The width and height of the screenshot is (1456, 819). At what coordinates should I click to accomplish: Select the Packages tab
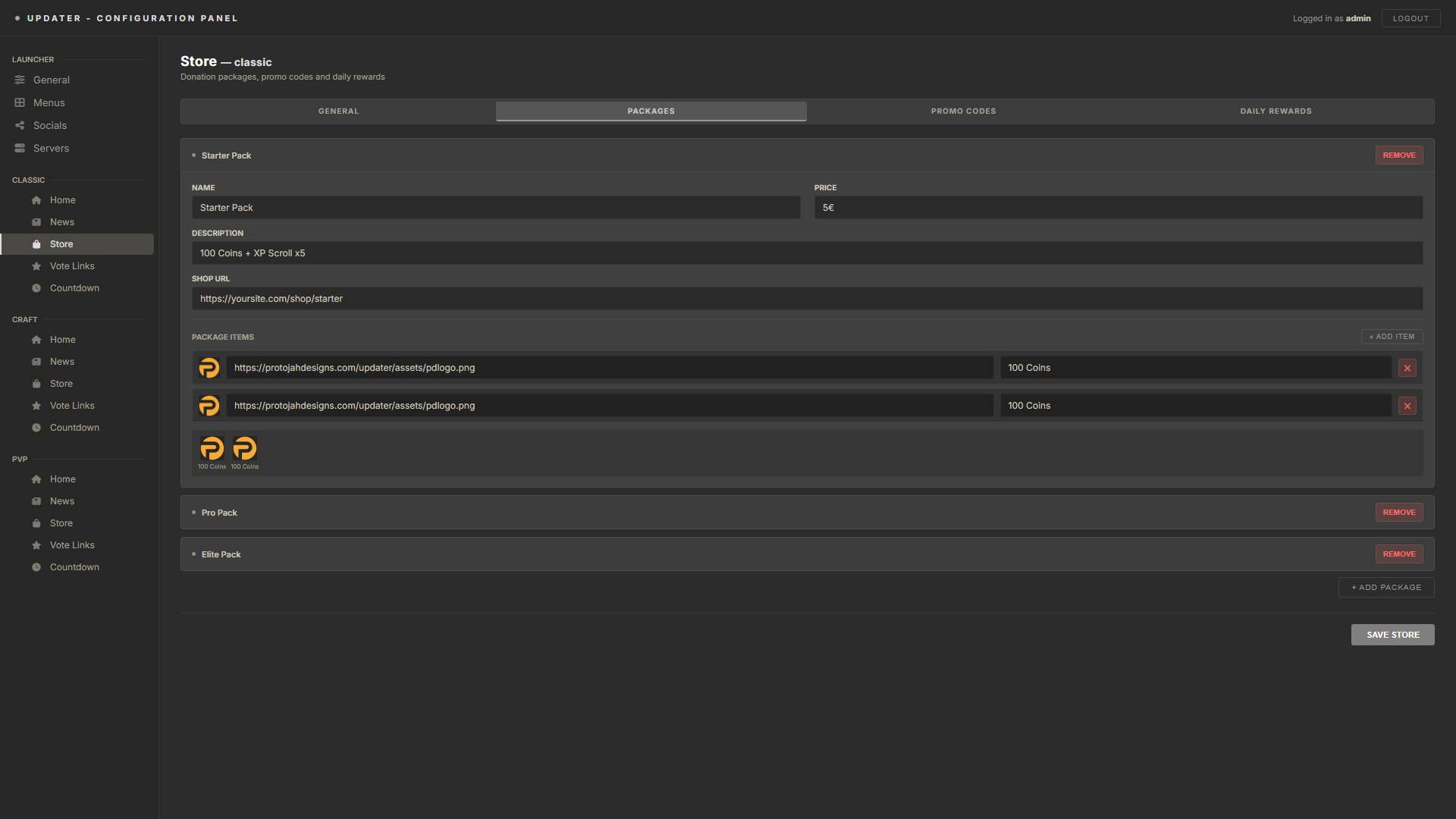click(651, 111)
